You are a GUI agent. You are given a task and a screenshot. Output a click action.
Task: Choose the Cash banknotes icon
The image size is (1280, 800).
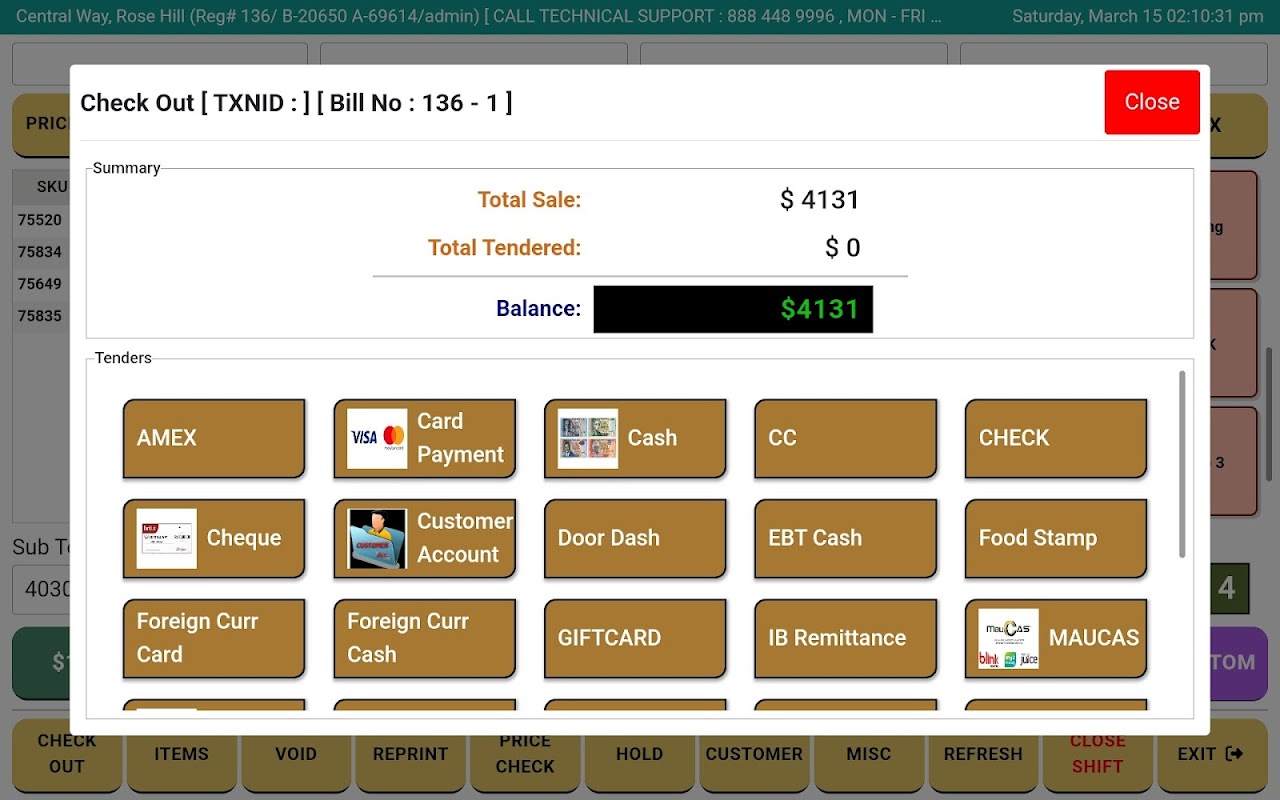point(588,438)
